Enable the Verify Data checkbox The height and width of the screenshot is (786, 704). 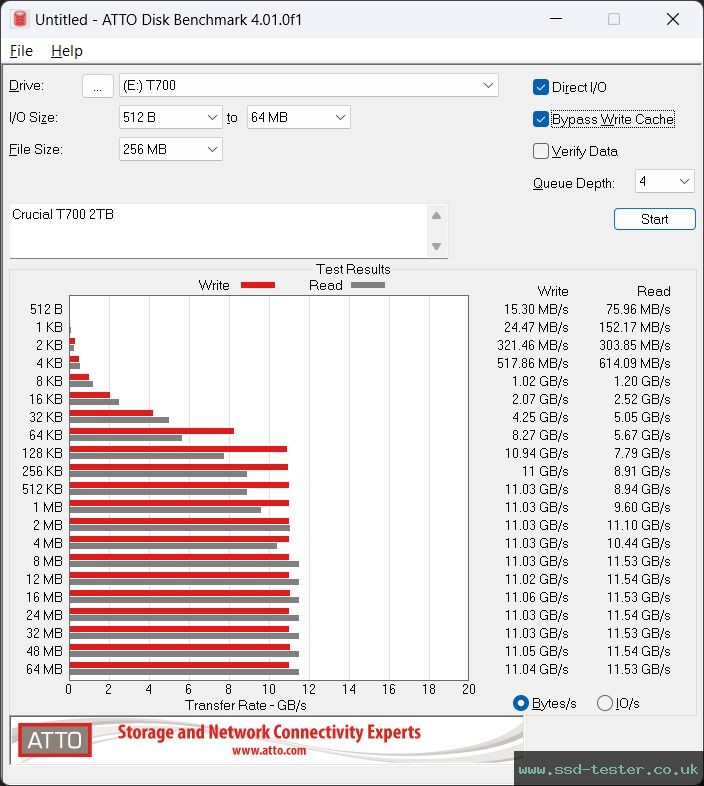point(541,151)
